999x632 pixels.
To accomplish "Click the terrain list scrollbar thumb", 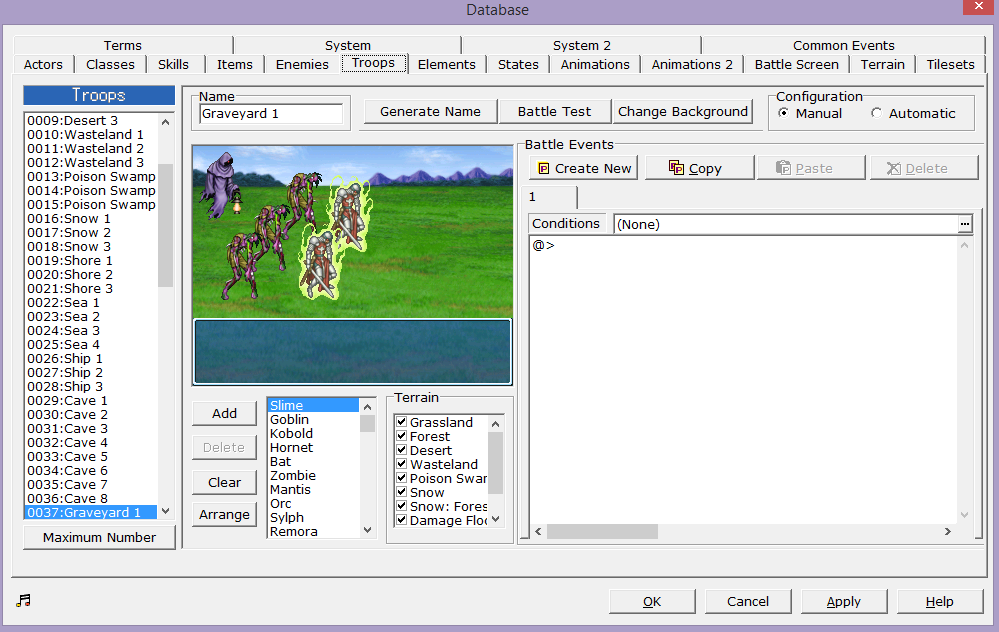I will click(x=496, y=463).
